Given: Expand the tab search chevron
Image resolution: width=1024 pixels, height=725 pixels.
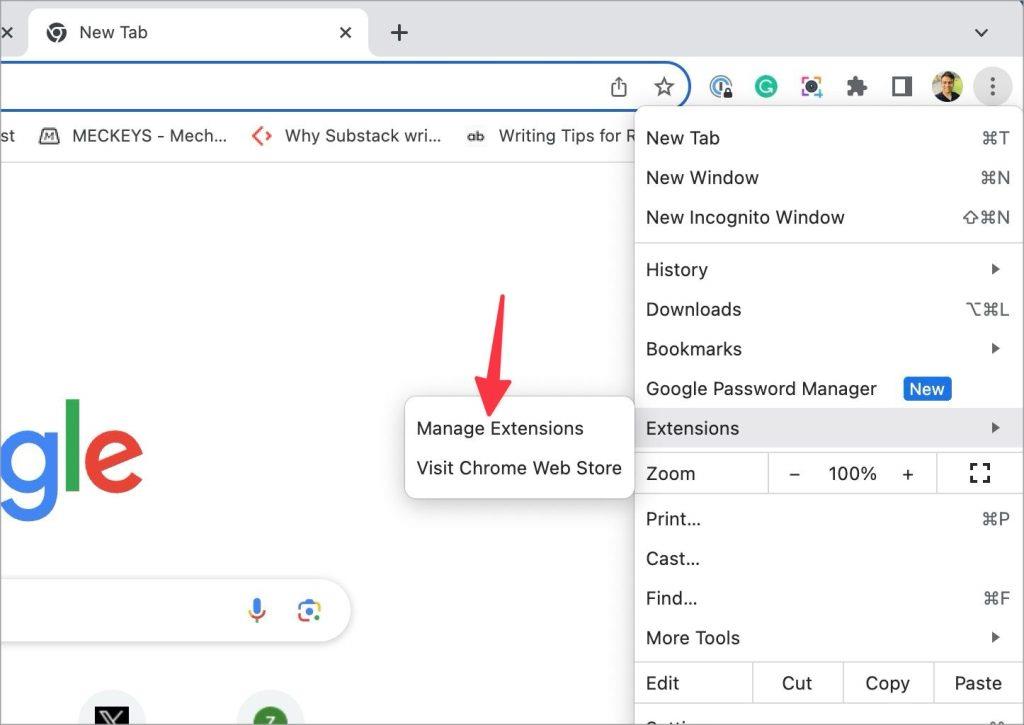Looking at the screenshot, I should [x=981, y=33].
